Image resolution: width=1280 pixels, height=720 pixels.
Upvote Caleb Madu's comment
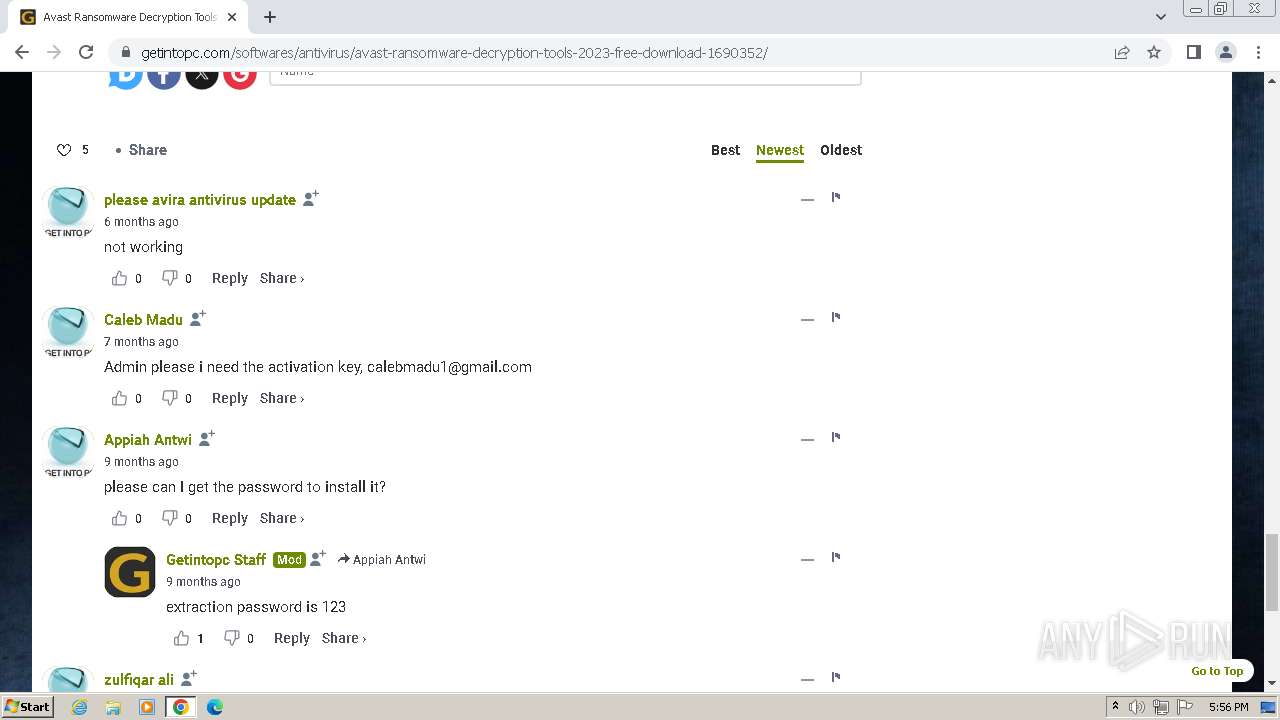click(x=120, y=398)
